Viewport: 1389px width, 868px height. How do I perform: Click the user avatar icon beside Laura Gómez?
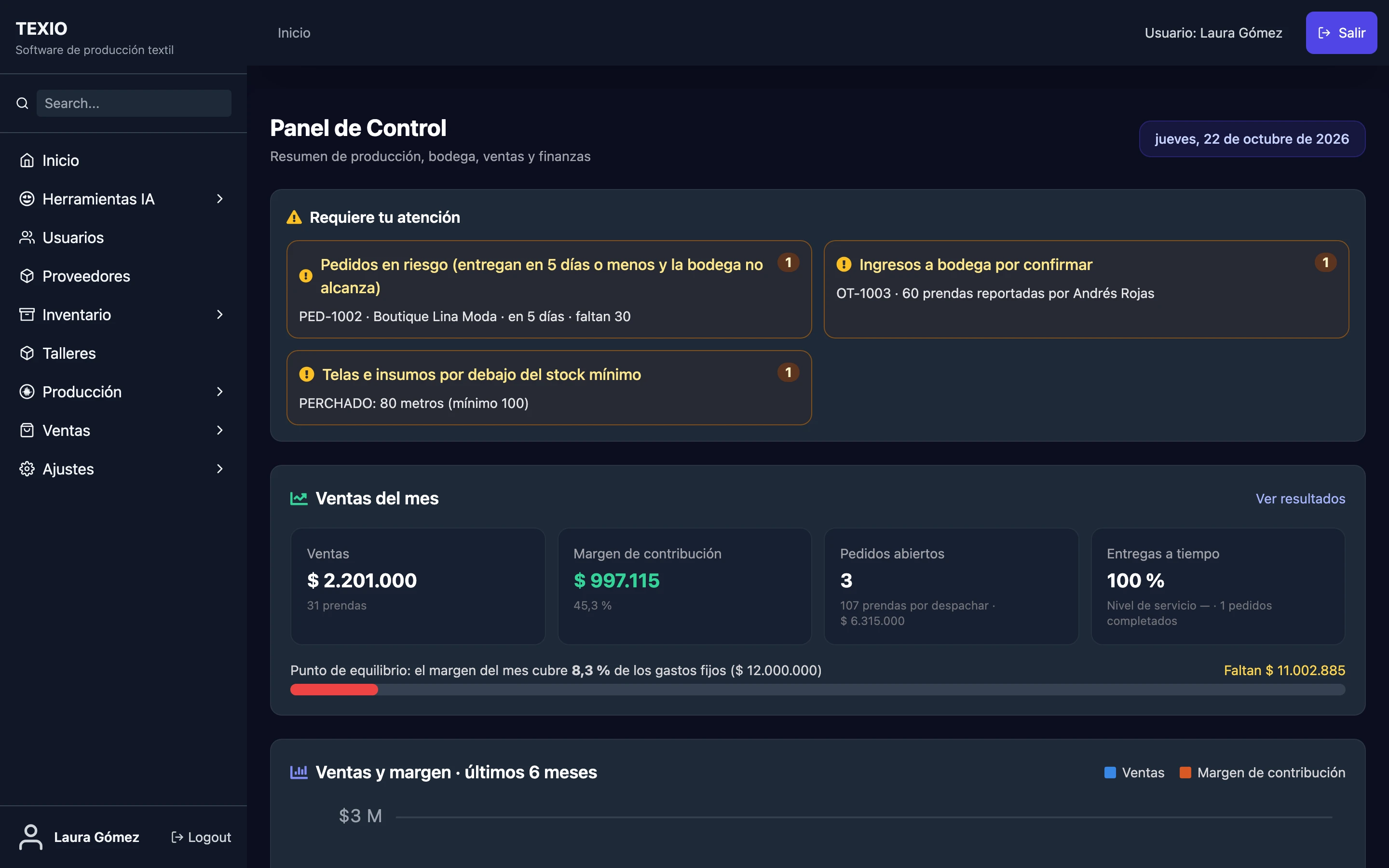[x=30, y=837]
